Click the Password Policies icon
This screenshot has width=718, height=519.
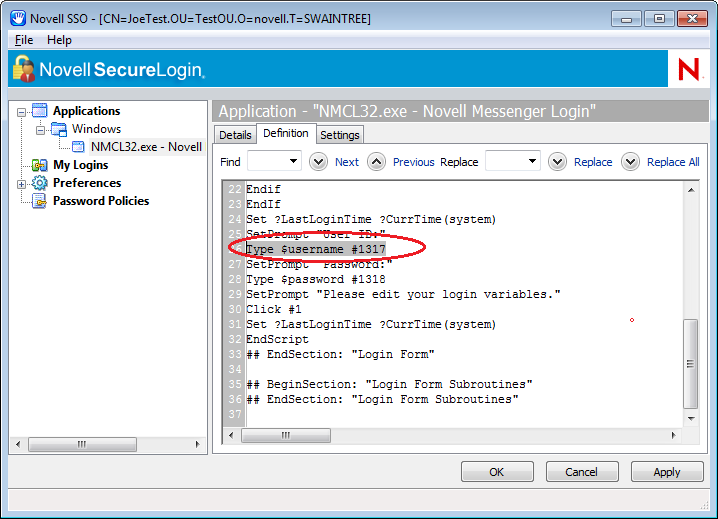[x=39, y=201]
